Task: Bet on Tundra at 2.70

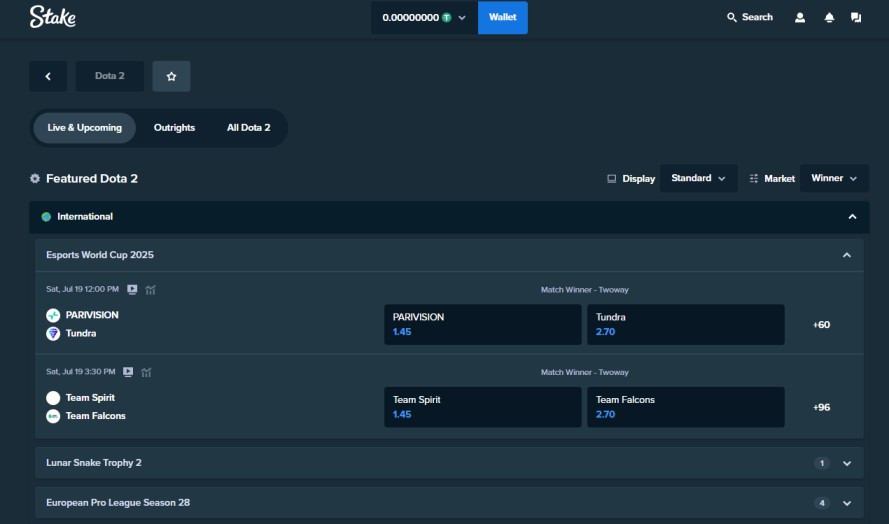Action: 685,324
